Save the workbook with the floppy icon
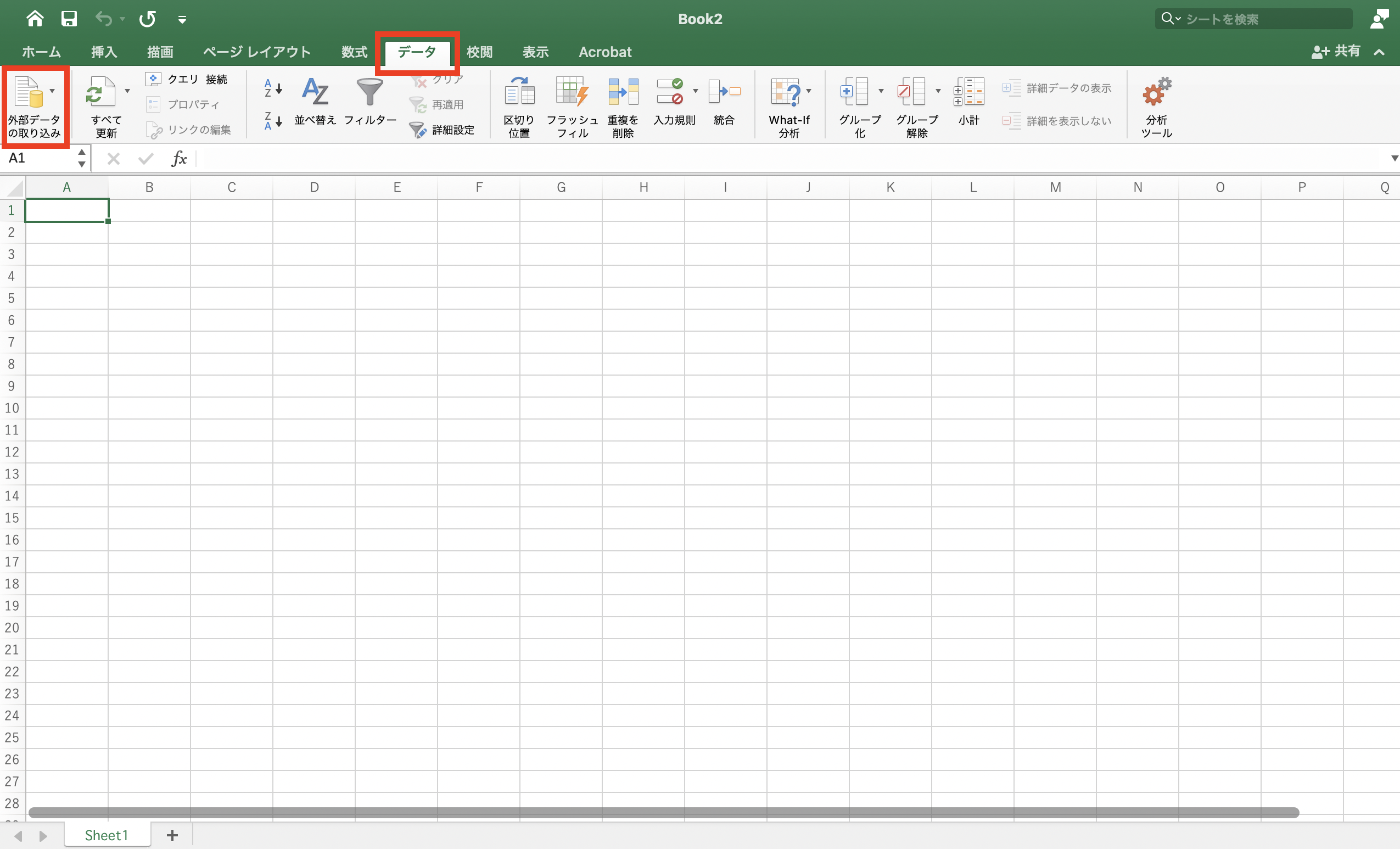The height and width of the screenshot is (849, 1400). click(69, 19)
